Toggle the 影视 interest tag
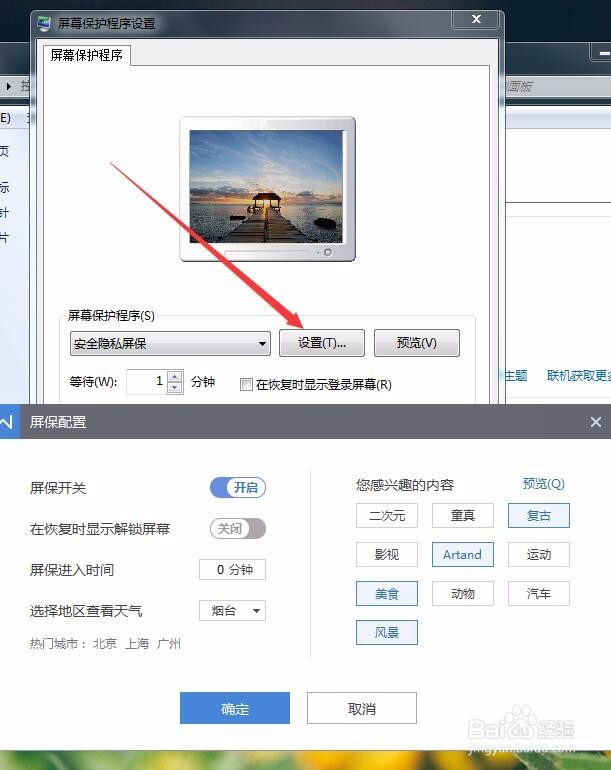The image size is (611, 770). 387,554
